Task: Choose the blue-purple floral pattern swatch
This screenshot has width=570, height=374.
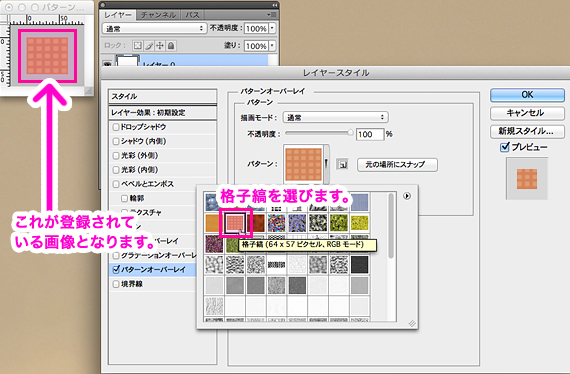Action: (297, 223)
